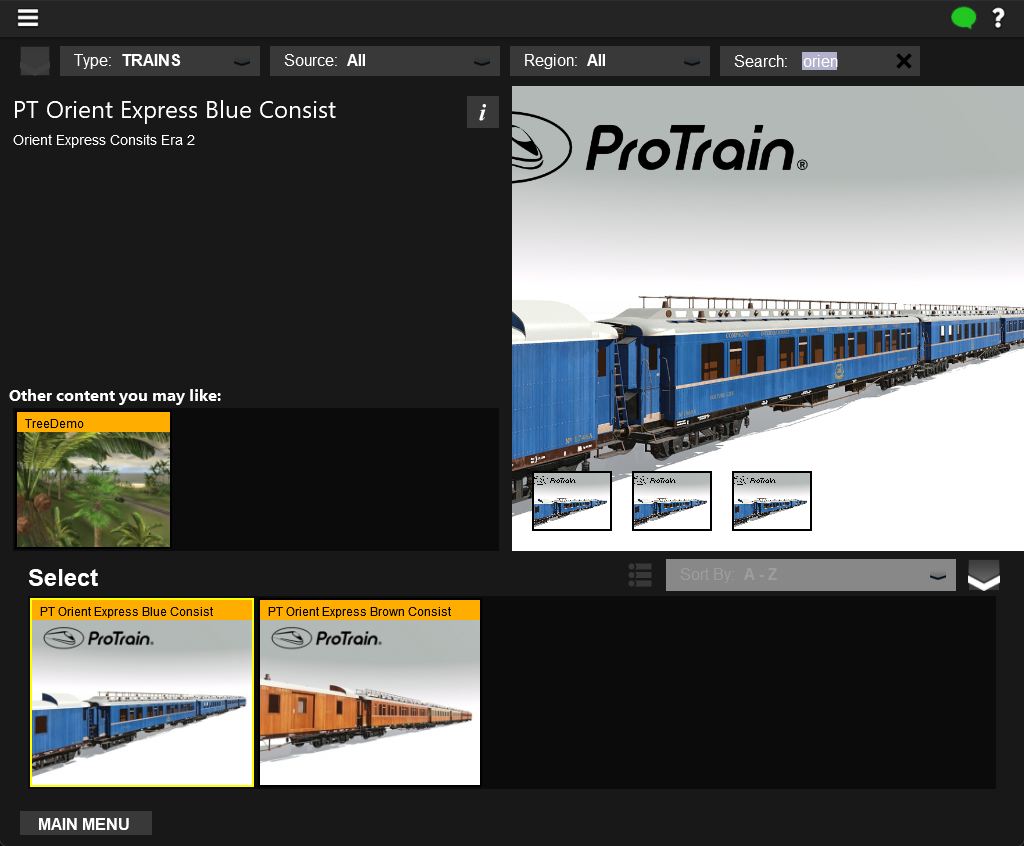The image size is (1024, 846).
Task: Click the gray content icon beside Type
Action: 35,61
